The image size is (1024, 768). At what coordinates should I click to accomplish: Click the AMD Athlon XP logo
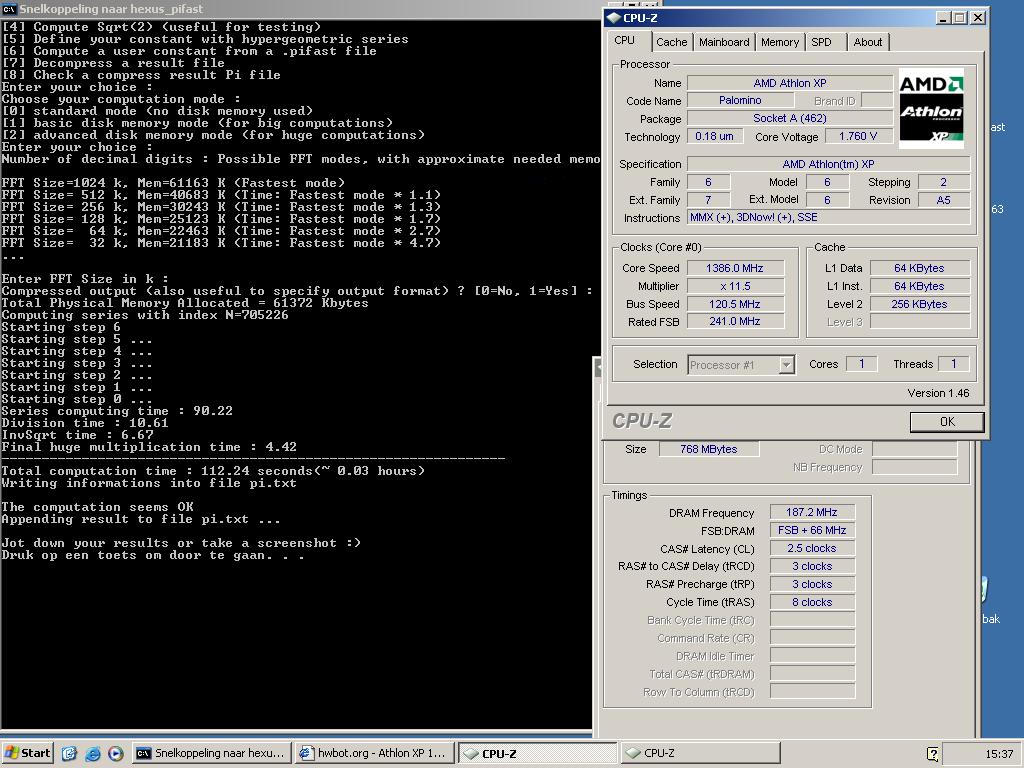(x=931, y=108)
